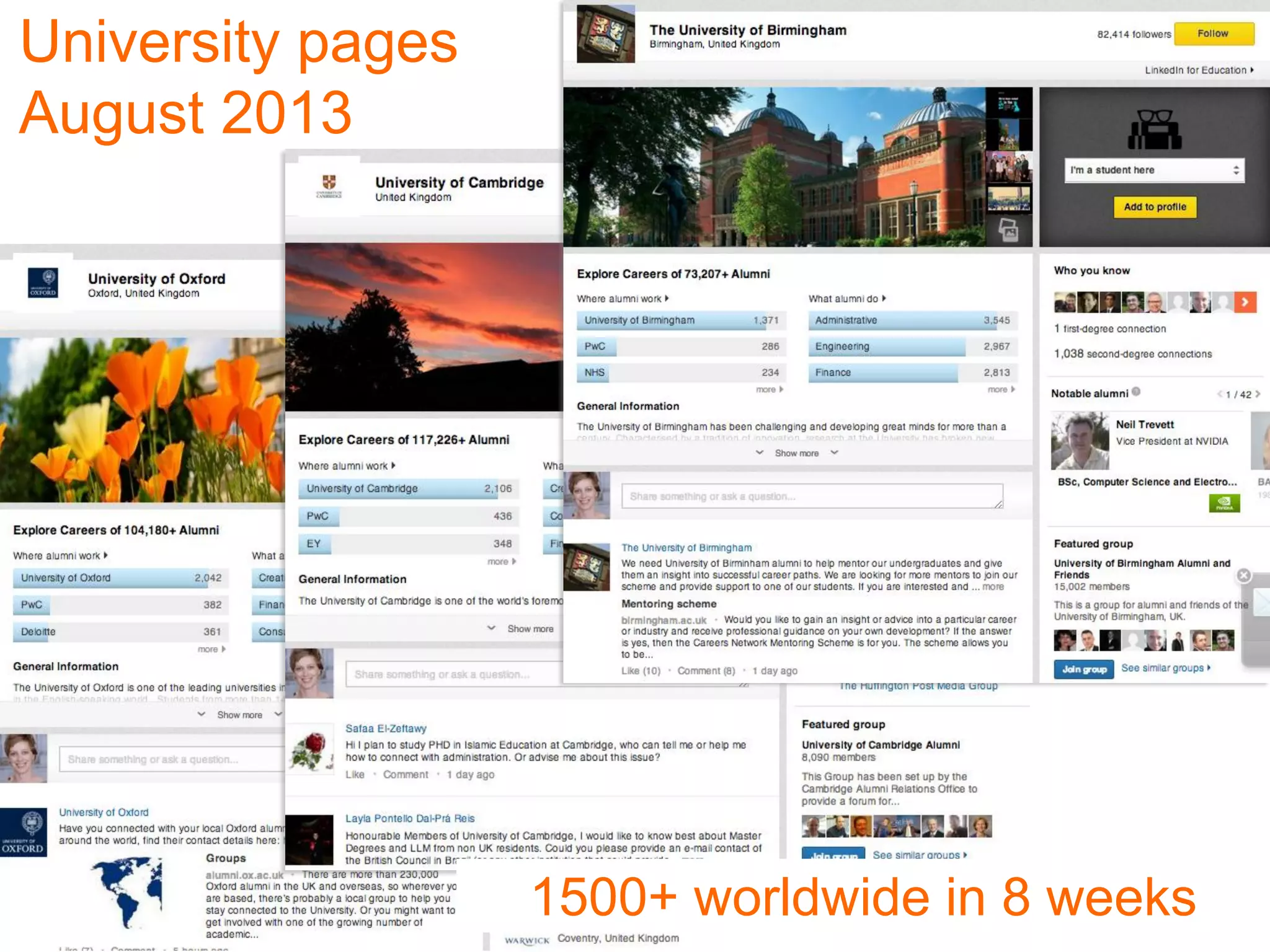This screenshot has width=1270, height=952.
Task: Click the Notable alumni info icon
Action: 1136,392
